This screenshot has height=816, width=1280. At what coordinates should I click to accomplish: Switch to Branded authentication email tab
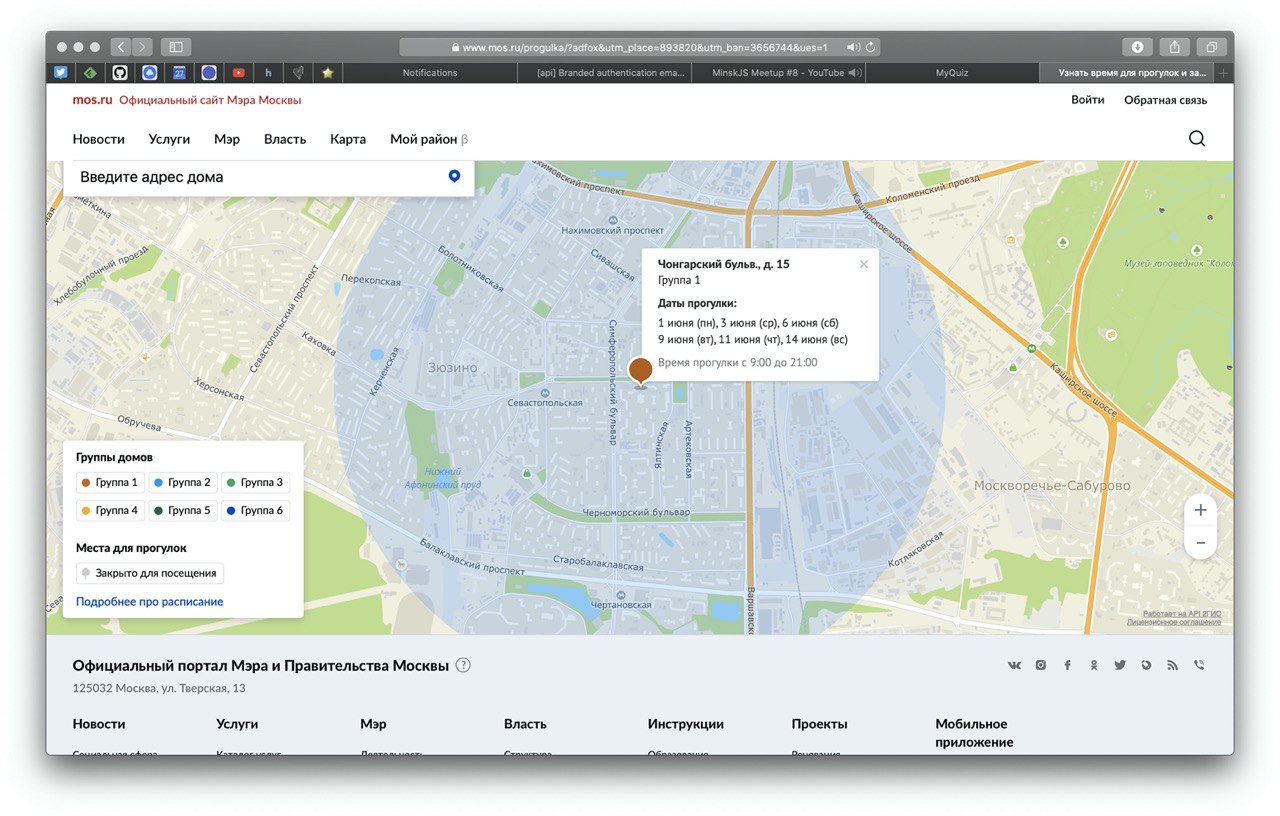pyautogui.click(x=604, y=73)
